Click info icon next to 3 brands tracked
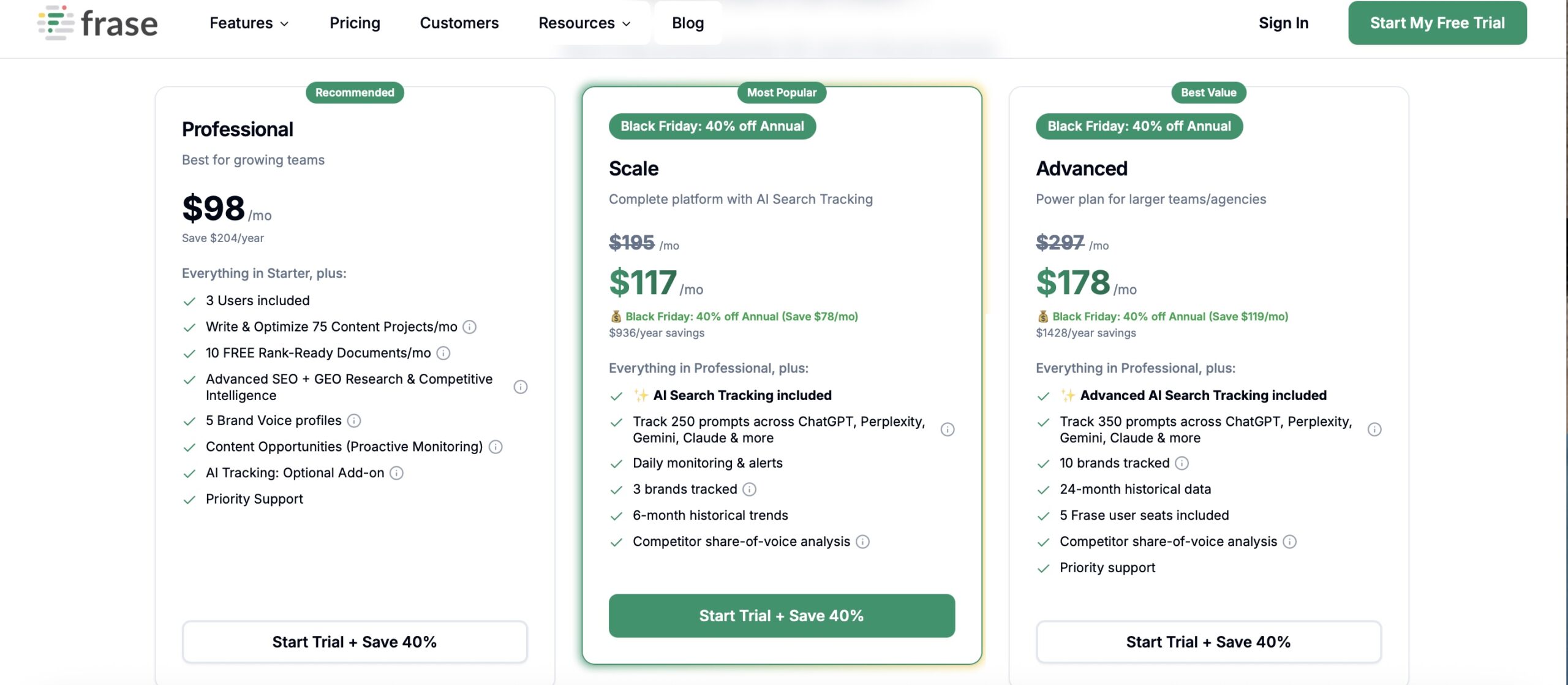Image resolution: width=1568 pixels, height=685 pixels. 749,490
